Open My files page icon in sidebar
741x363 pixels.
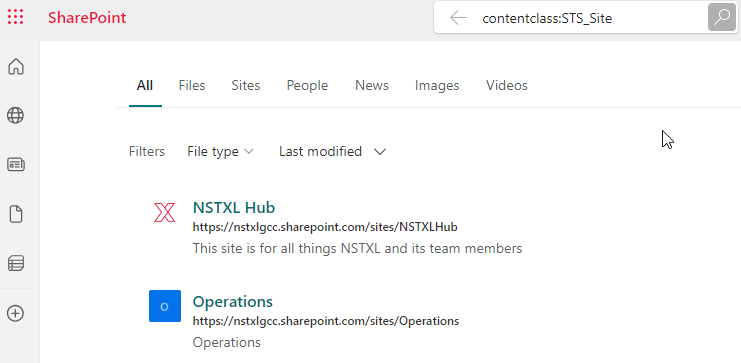(x=16, y=214)
